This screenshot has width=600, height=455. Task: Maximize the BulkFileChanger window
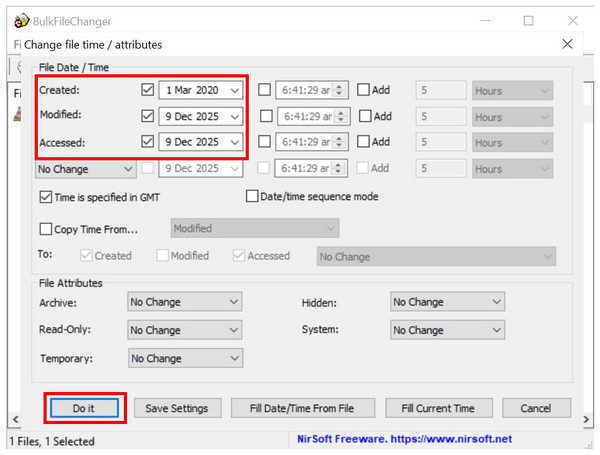pos(528,21)
